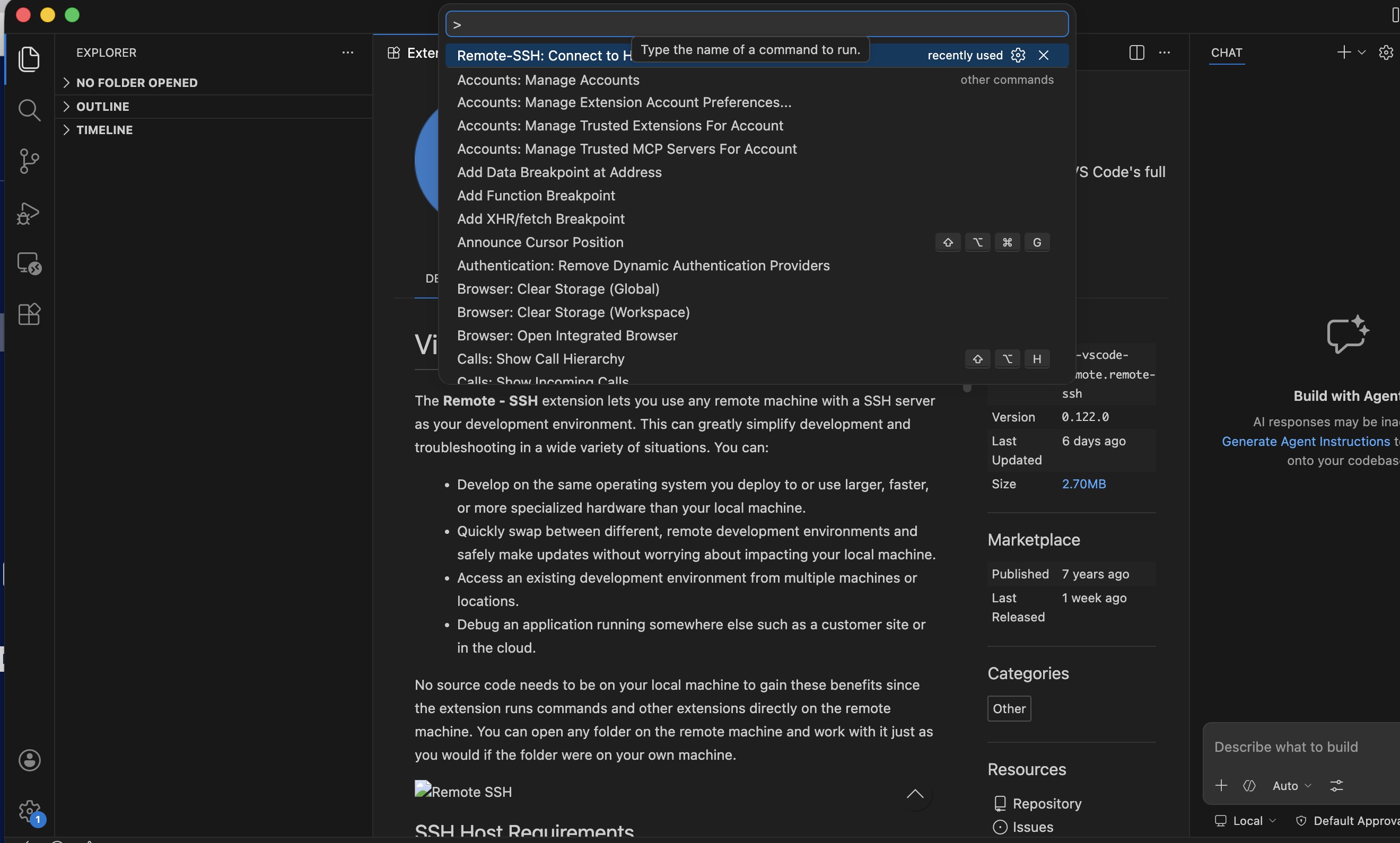
Task: Expand the Timeline section
Action: pyautogui.click(x=215, y=130)
